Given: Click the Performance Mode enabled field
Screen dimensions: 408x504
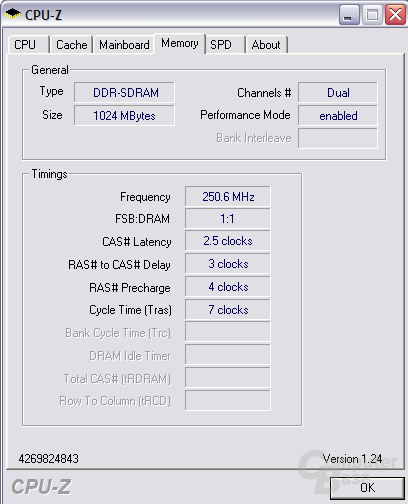Looking at the screenshot, I should pyautogui.click(x=338, y=116).
